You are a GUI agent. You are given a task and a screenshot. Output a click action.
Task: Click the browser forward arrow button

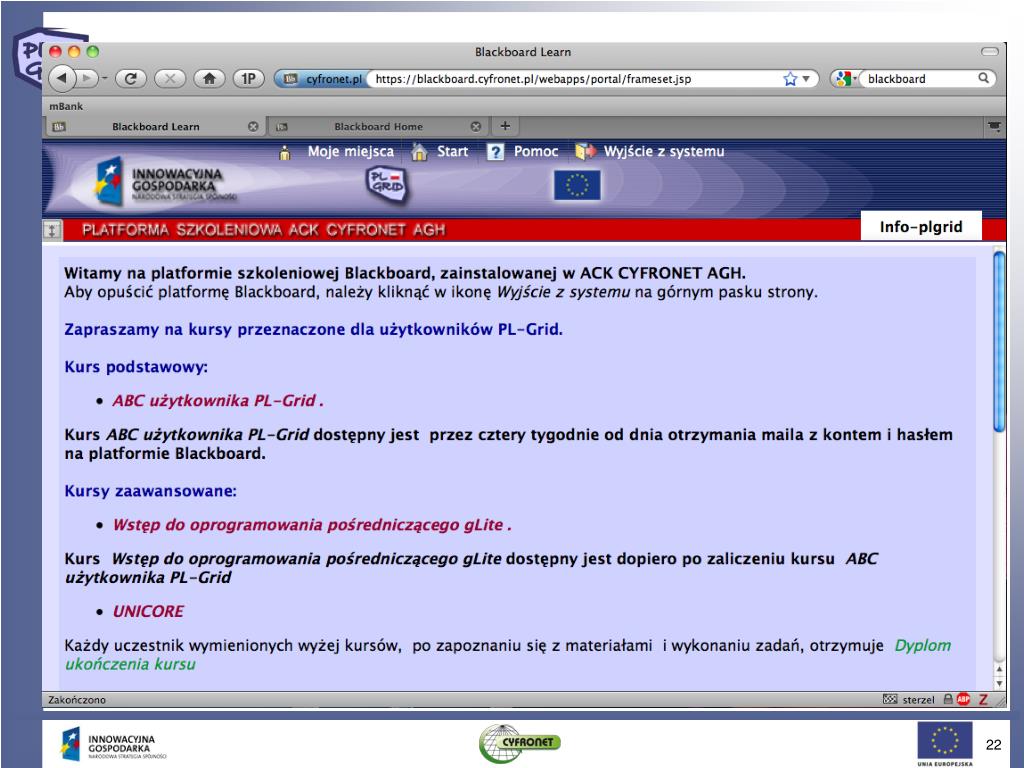(x=87, y=79)
